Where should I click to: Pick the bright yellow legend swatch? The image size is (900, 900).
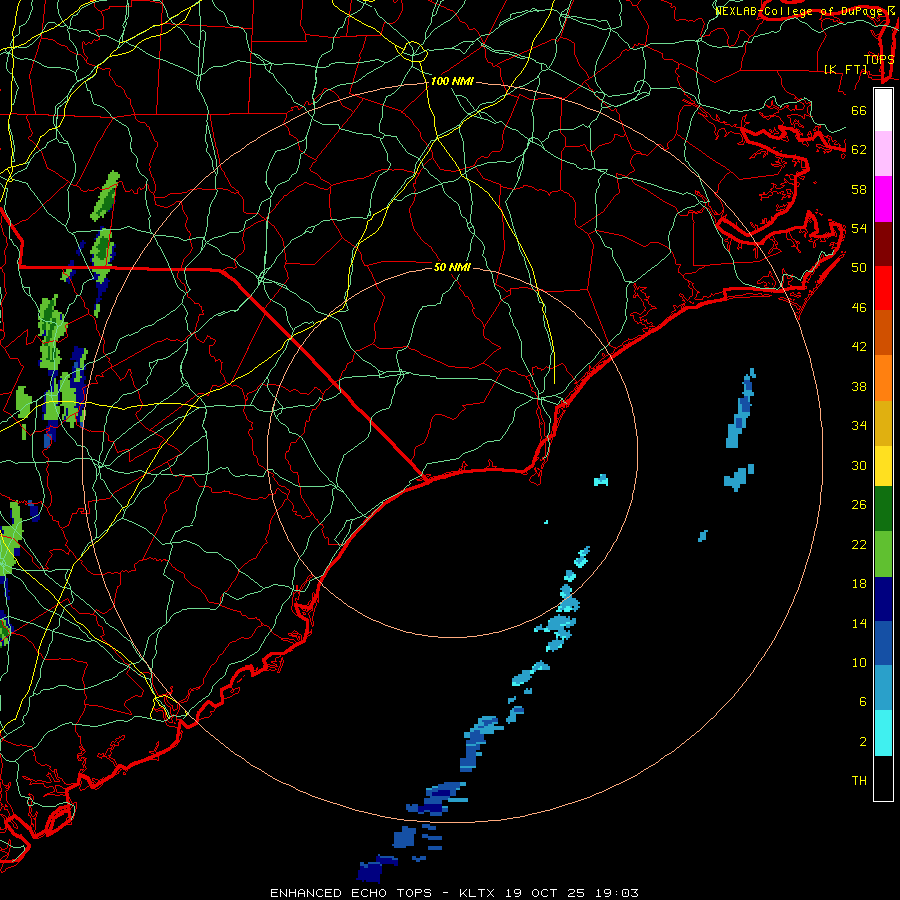pyautogui.click(x=883, y=466)
